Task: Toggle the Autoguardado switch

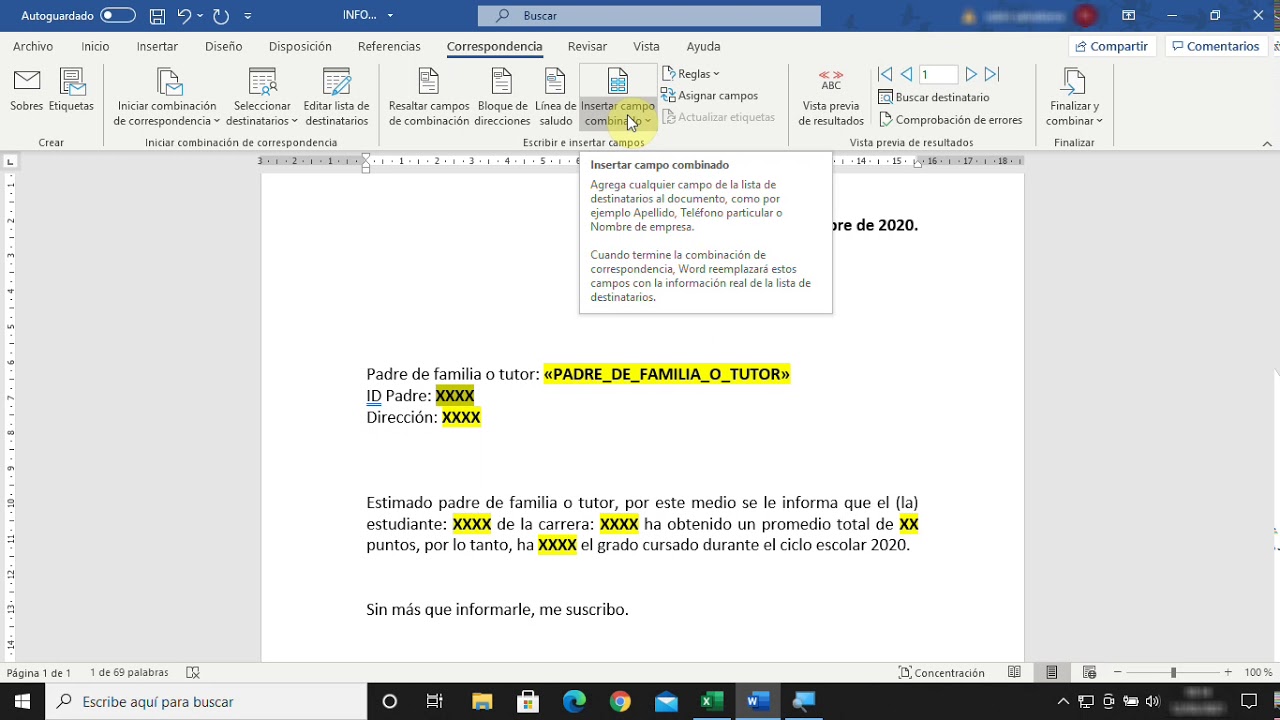Action: pos(118,15)
